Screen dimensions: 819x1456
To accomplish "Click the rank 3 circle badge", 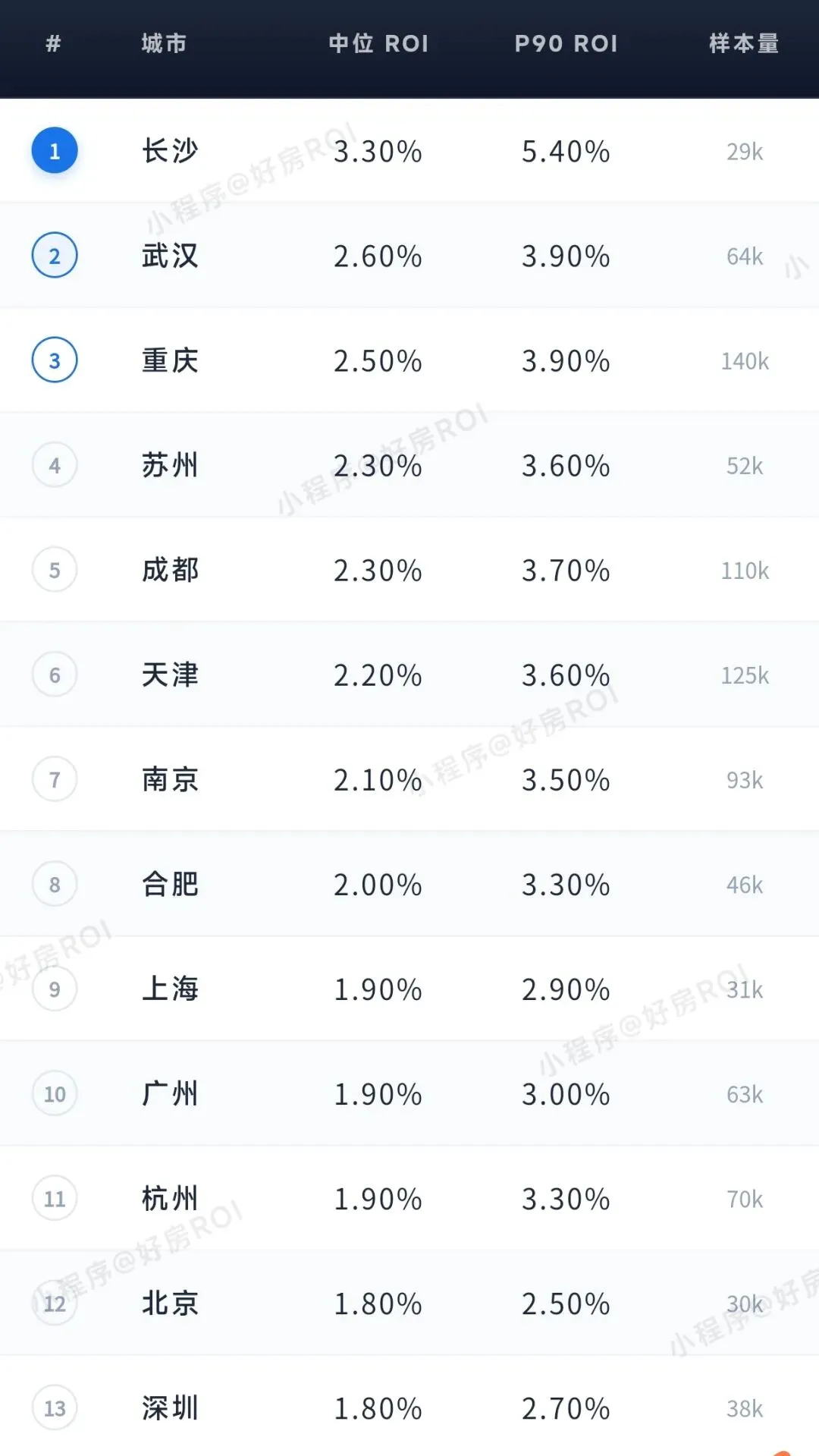I will pos(55,360).
